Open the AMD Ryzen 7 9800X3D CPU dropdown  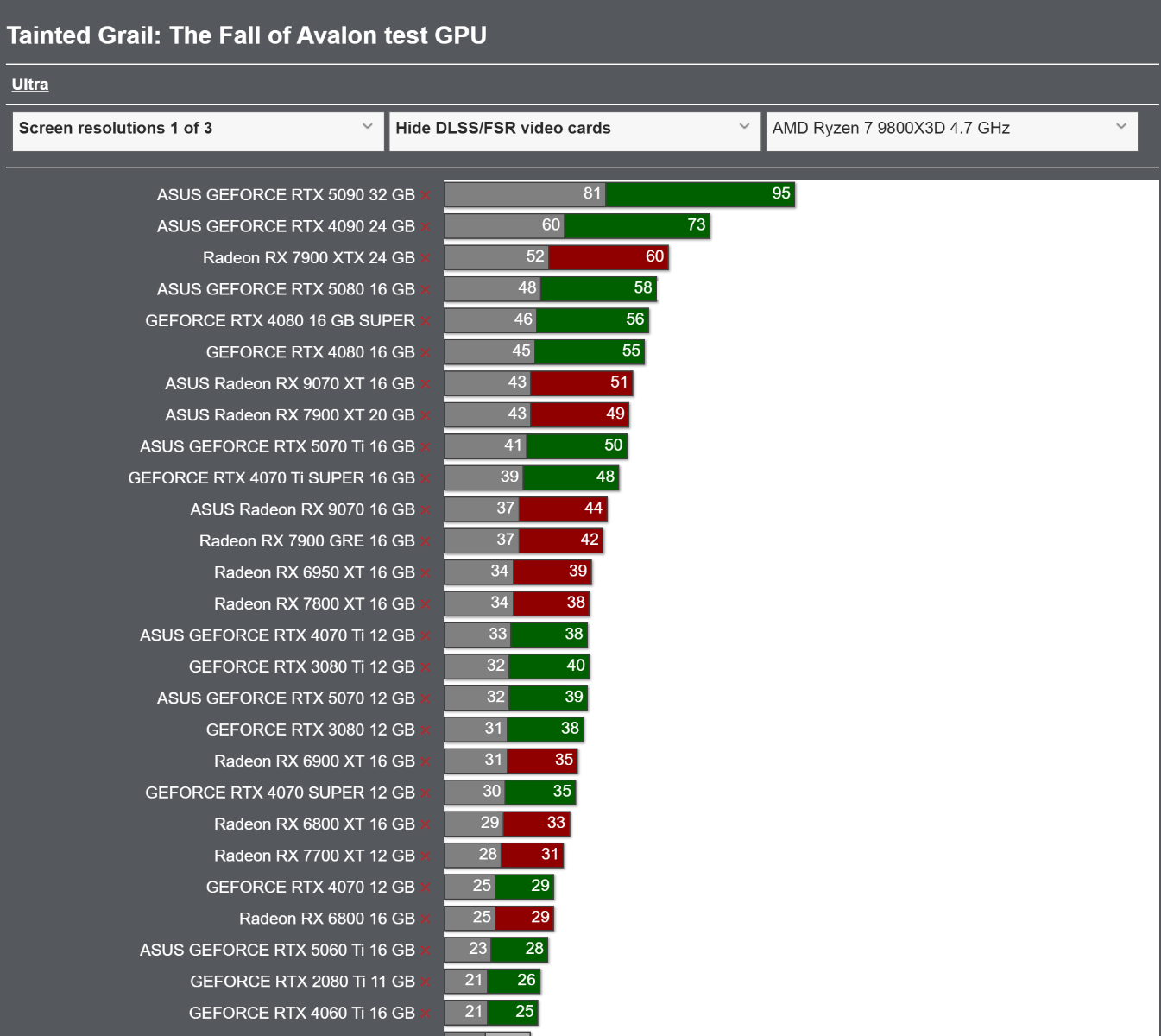(951, 131)
